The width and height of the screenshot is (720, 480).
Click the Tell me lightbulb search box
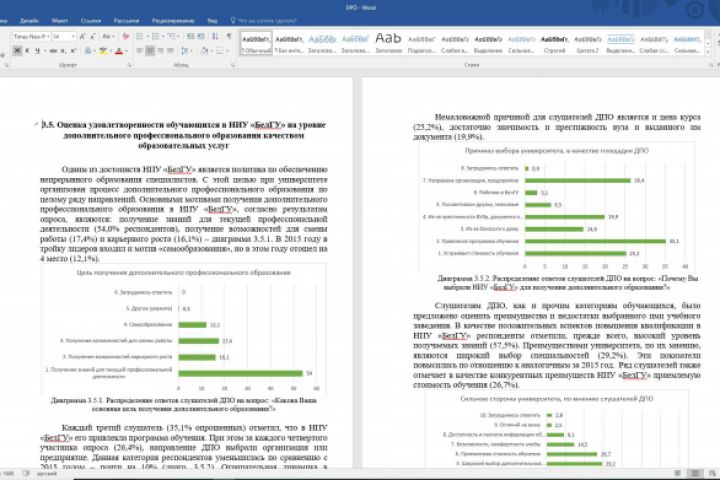coord(264,20)
